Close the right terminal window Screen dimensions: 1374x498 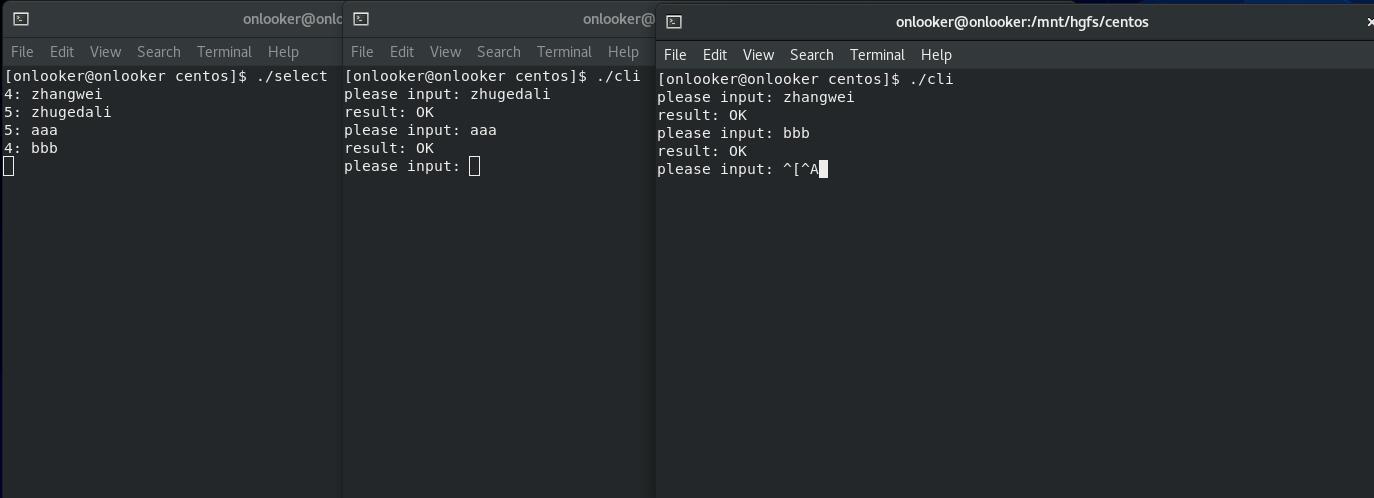click(1369, 22)
